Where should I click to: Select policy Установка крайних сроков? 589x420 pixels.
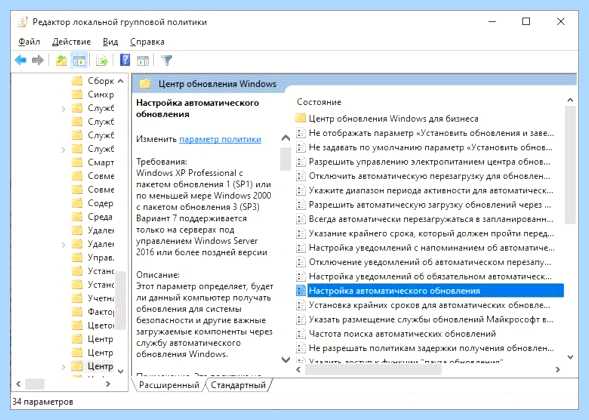click(x=429, y=305)
